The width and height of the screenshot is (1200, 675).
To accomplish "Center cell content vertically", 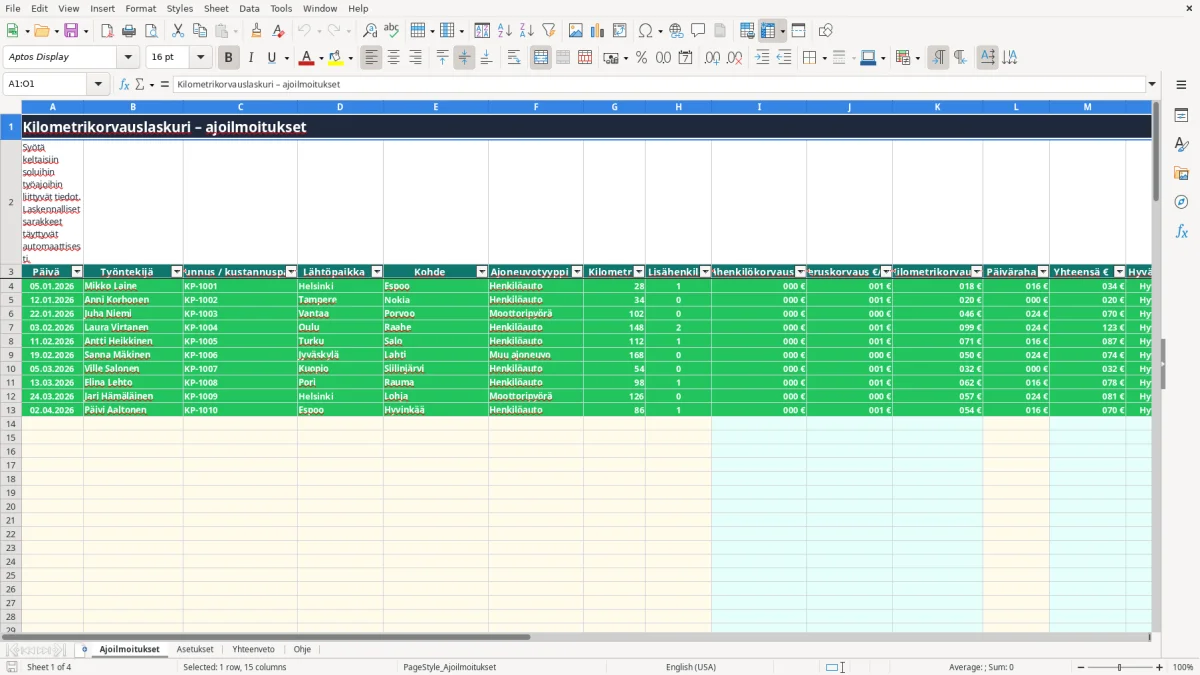I will click(464, 58).
